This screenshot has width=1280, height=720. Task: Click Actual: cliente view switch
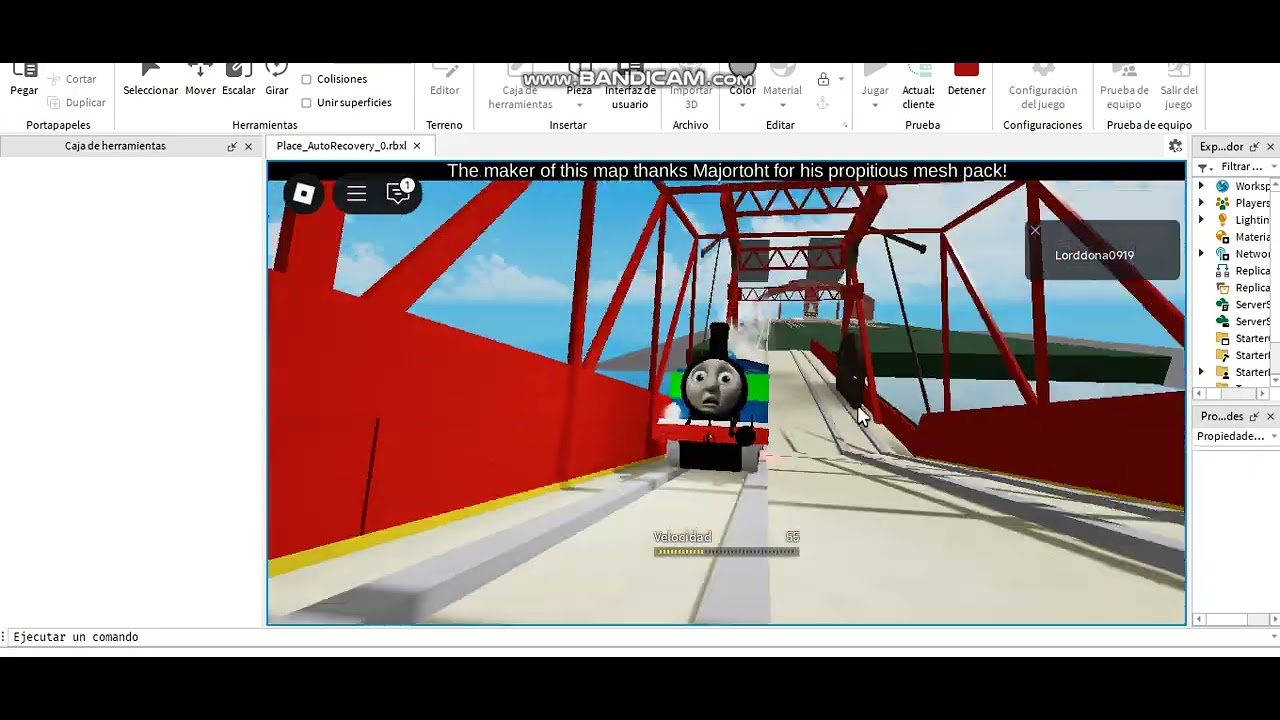point(918,88)
